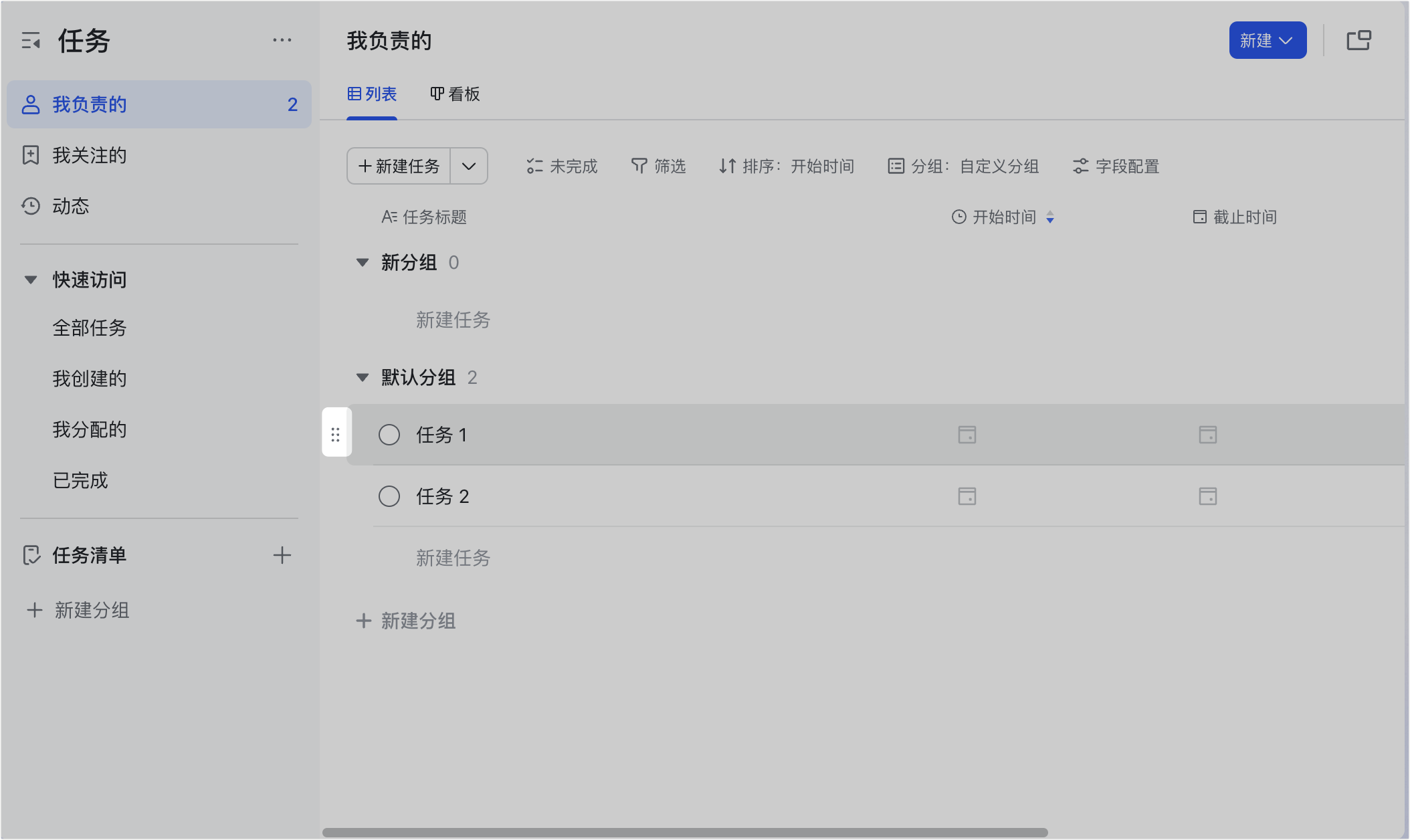Click 新建分组 below the task list

407,621
